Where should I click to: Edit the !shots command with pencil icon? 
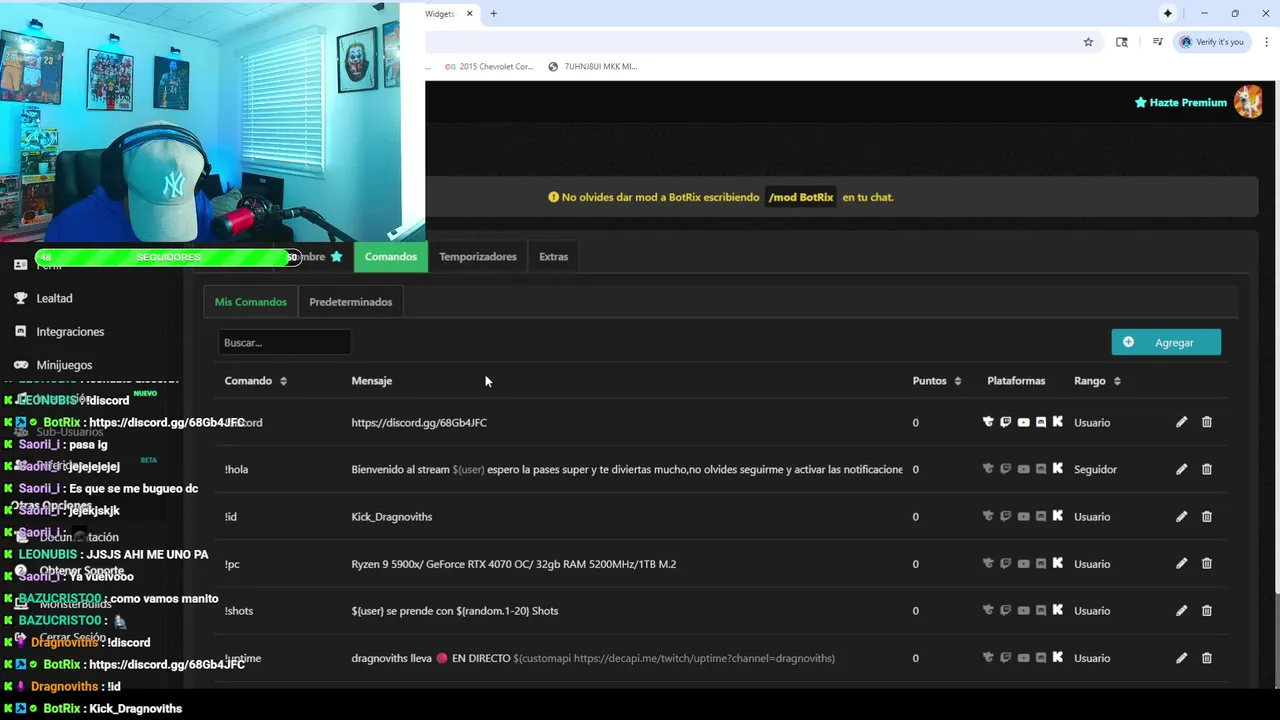pos(1181,610)
